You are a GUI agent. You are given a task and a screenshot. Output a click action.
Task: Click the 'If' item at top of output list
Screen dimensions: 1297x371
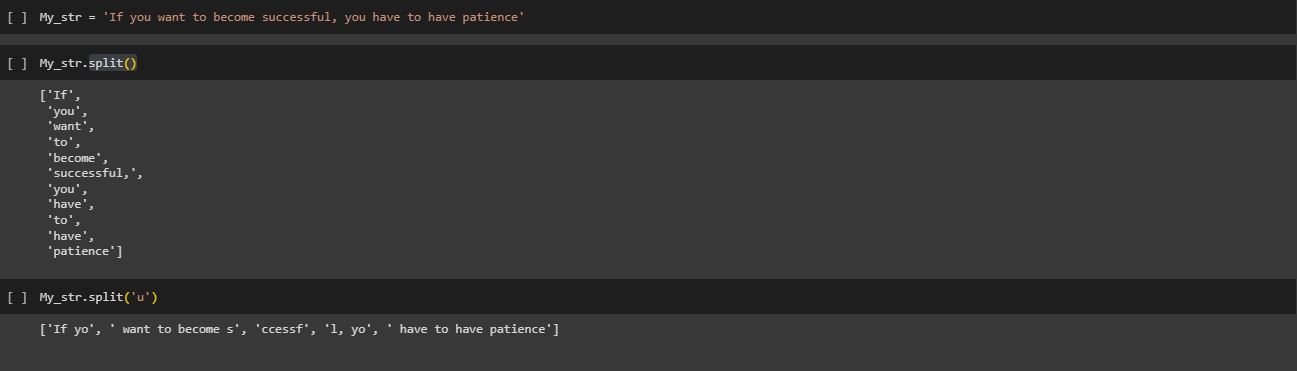point(60,95)
